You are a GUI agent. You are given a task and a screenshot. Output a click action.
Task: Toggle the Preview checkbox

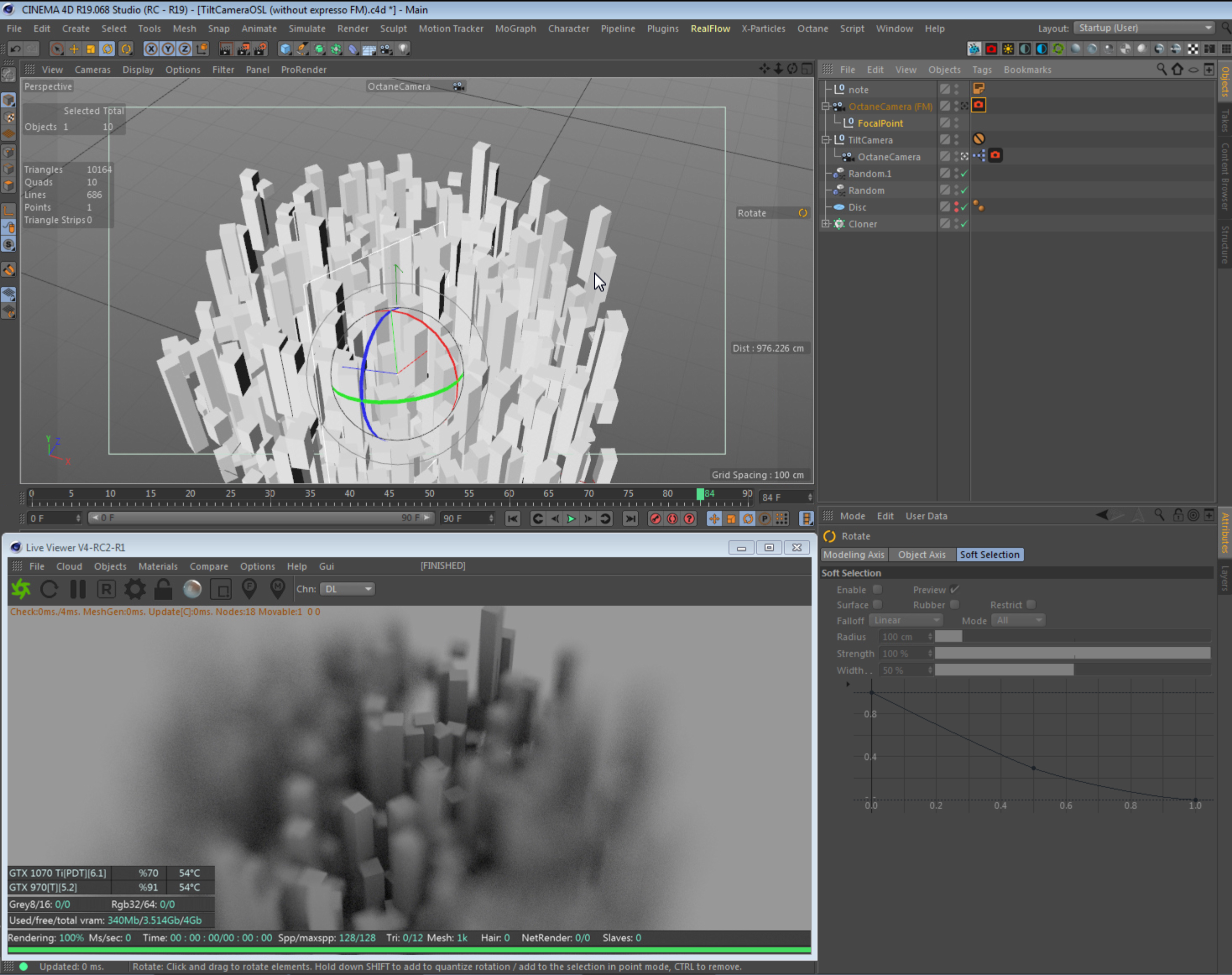point(954,589)
